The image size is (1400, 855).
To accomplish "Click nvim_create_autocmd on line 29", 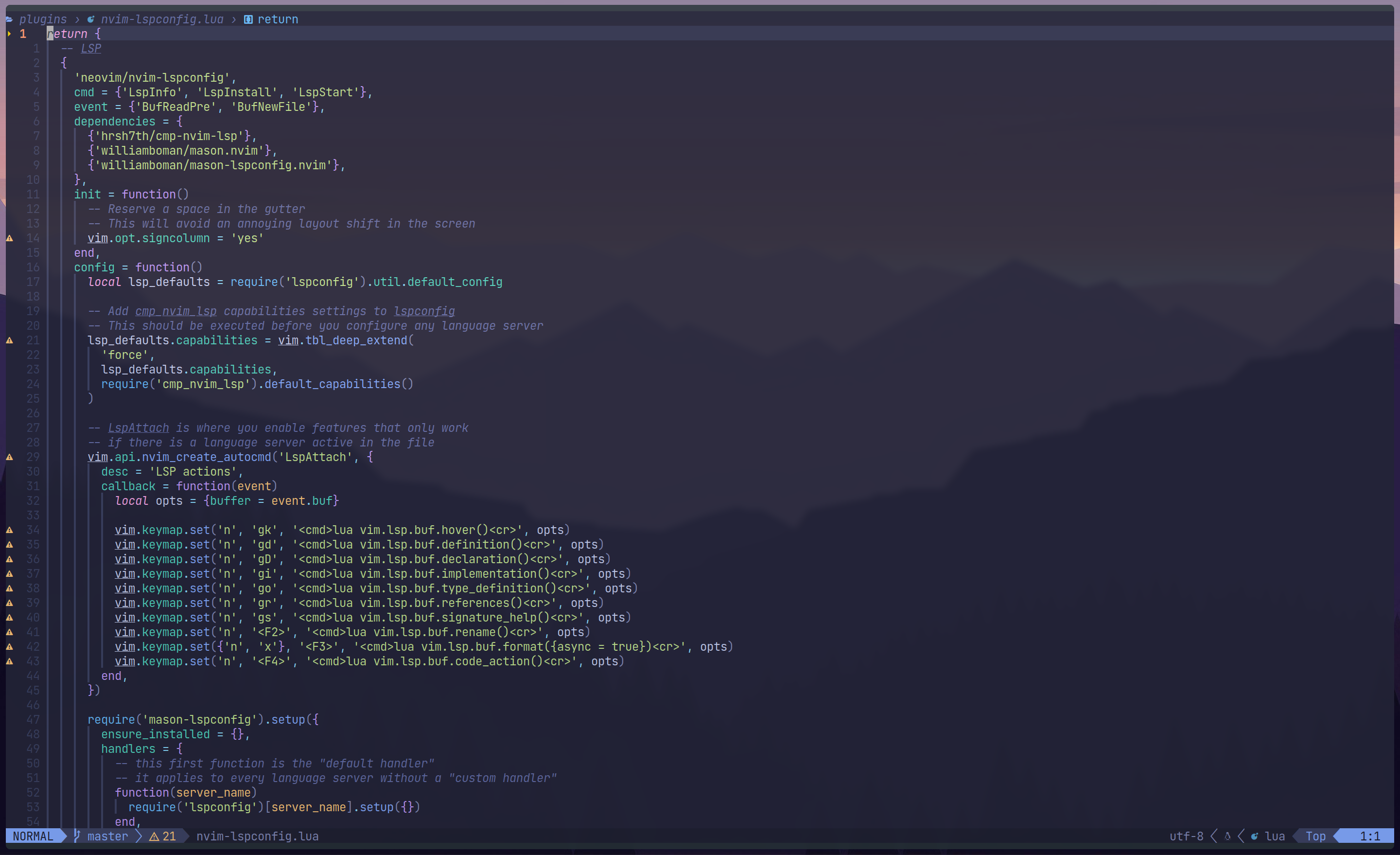I will tap(207, 457).
